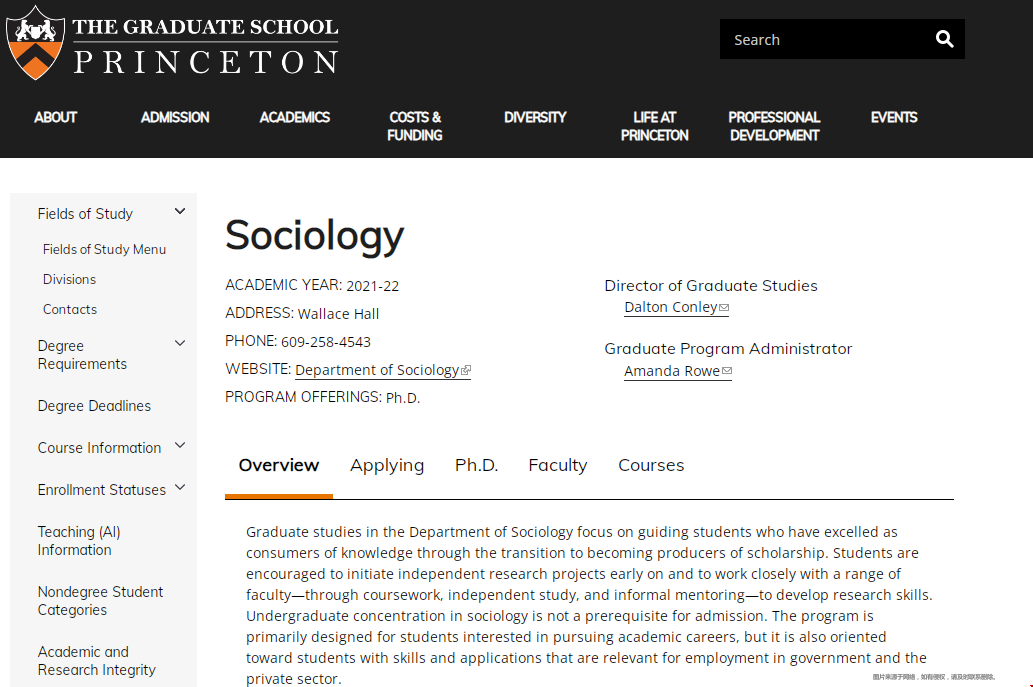
Task: Open the Diversity menu
Action: coord(535,117)
